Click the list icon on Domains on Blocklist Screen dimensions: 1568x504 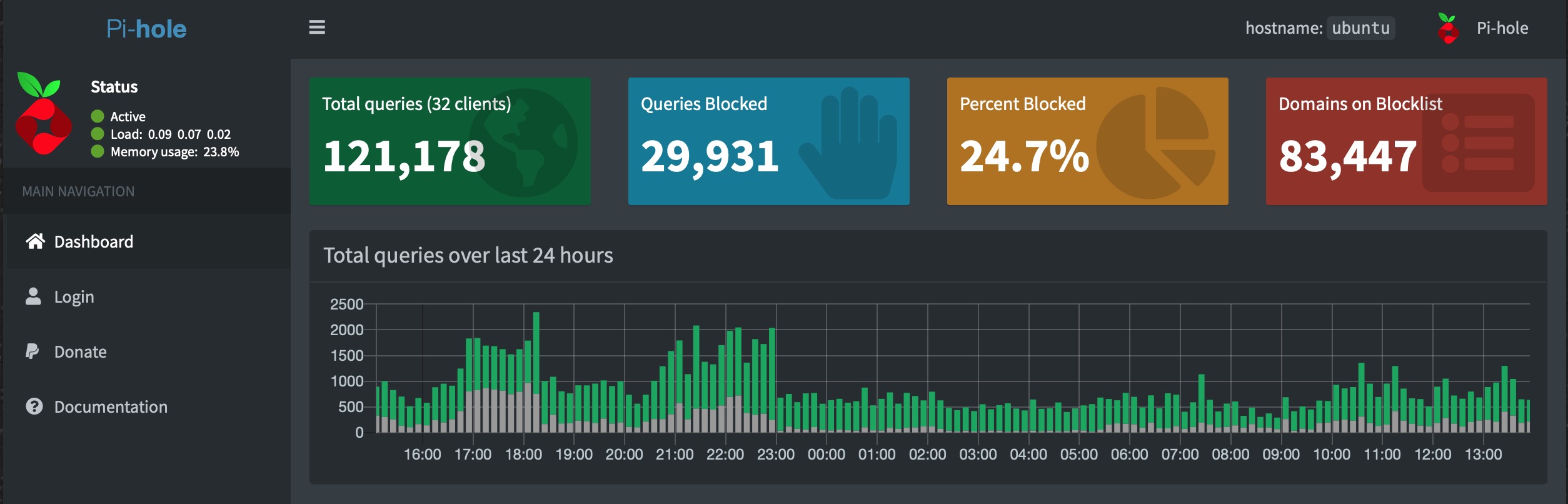1478,144
